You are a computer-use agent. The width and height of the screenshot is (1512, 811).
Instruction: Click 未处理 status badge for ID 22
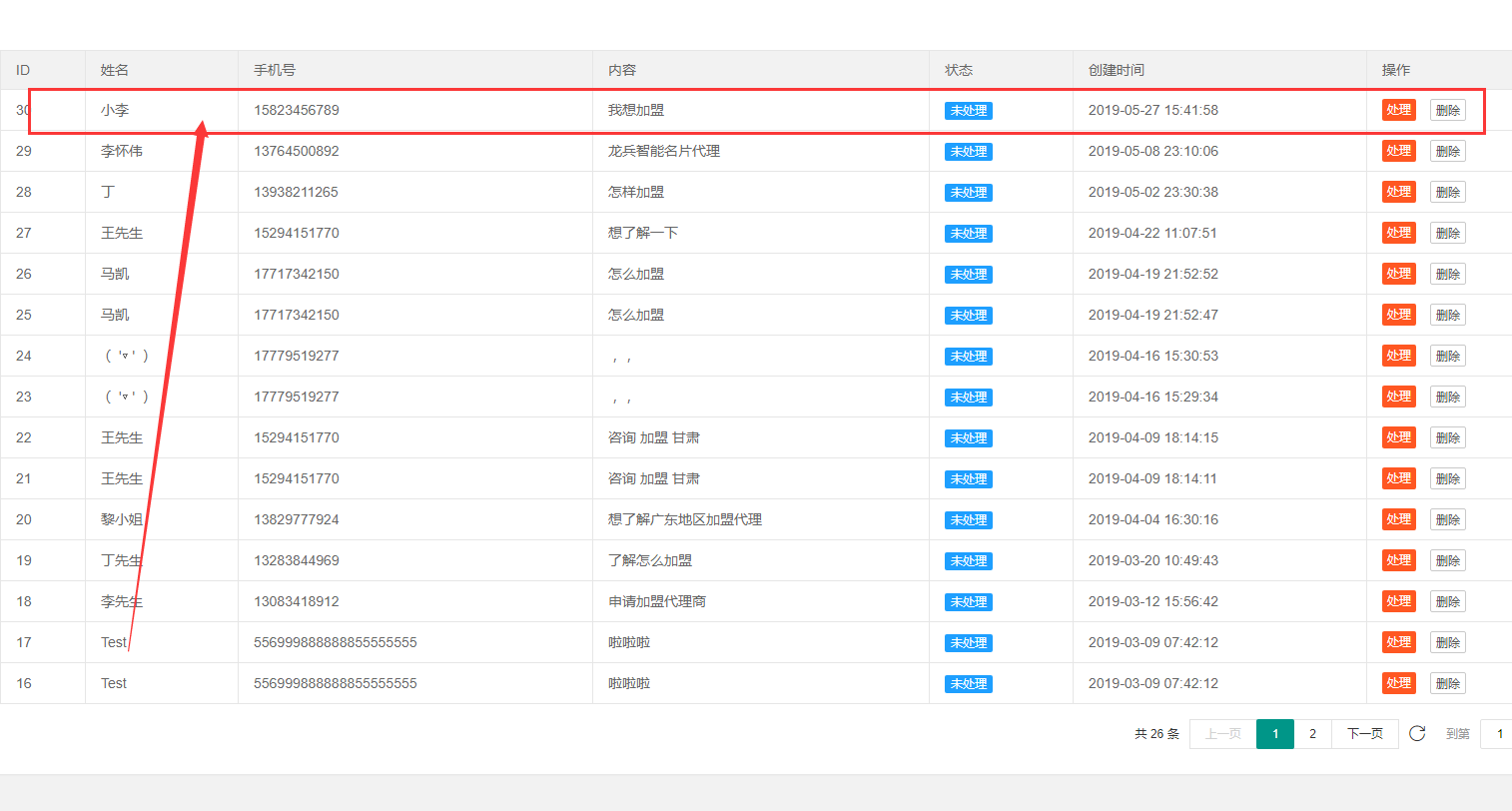point(968,438)
